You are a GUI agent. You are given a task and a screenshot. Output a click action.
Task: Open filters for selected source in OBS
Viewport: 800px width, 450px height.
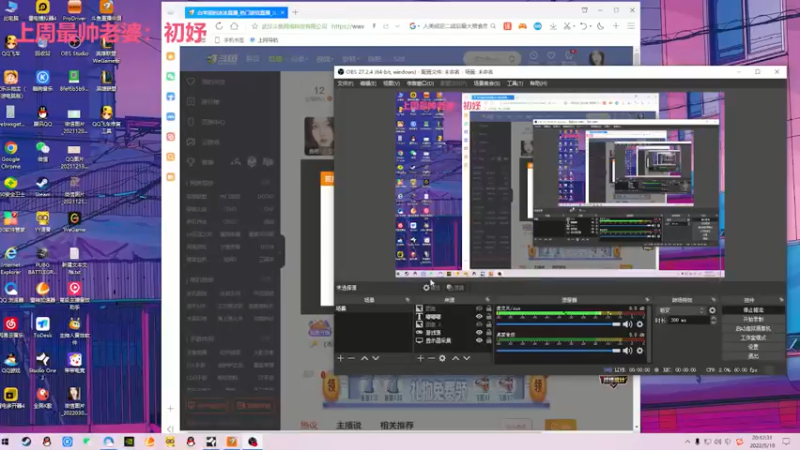click(455, 288)
